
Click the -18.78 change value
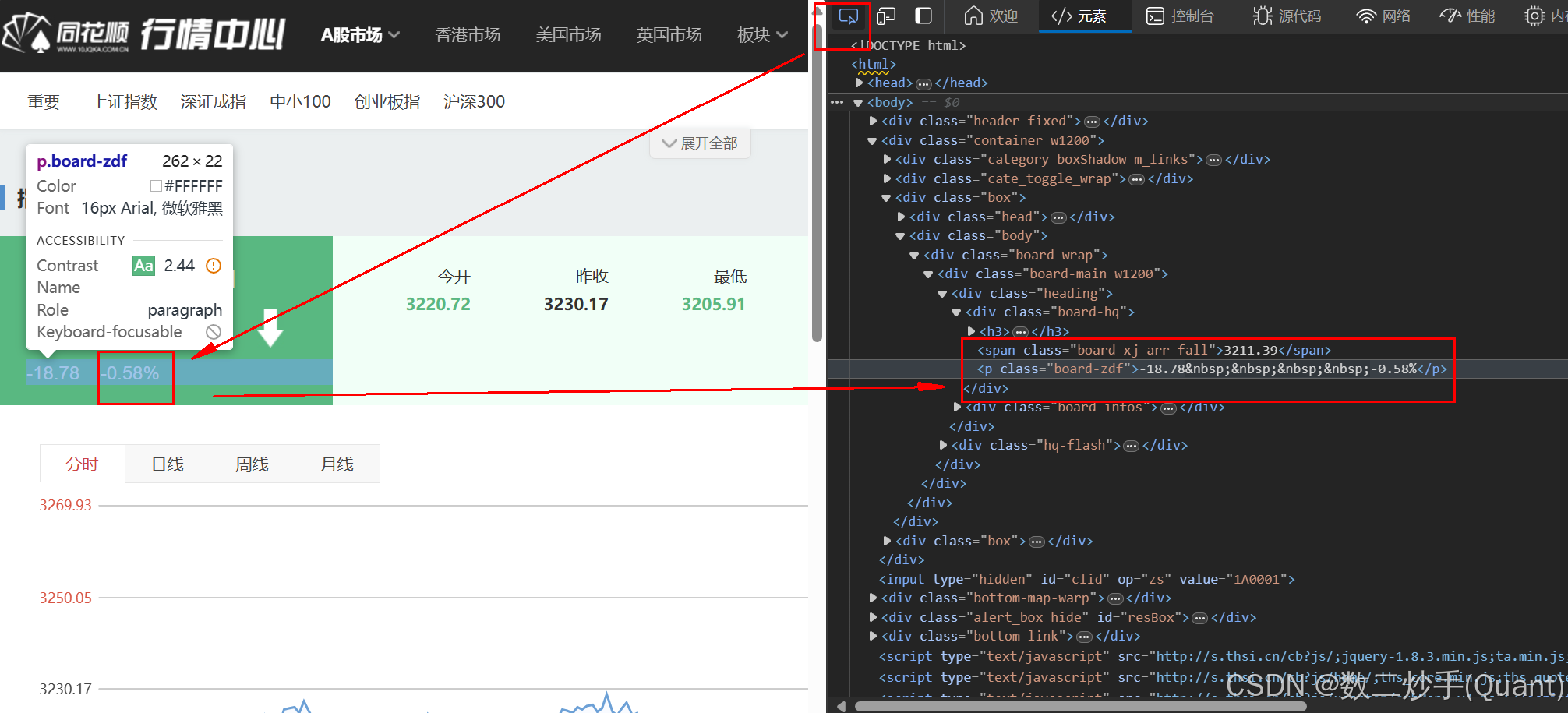(x=53, y=373)
